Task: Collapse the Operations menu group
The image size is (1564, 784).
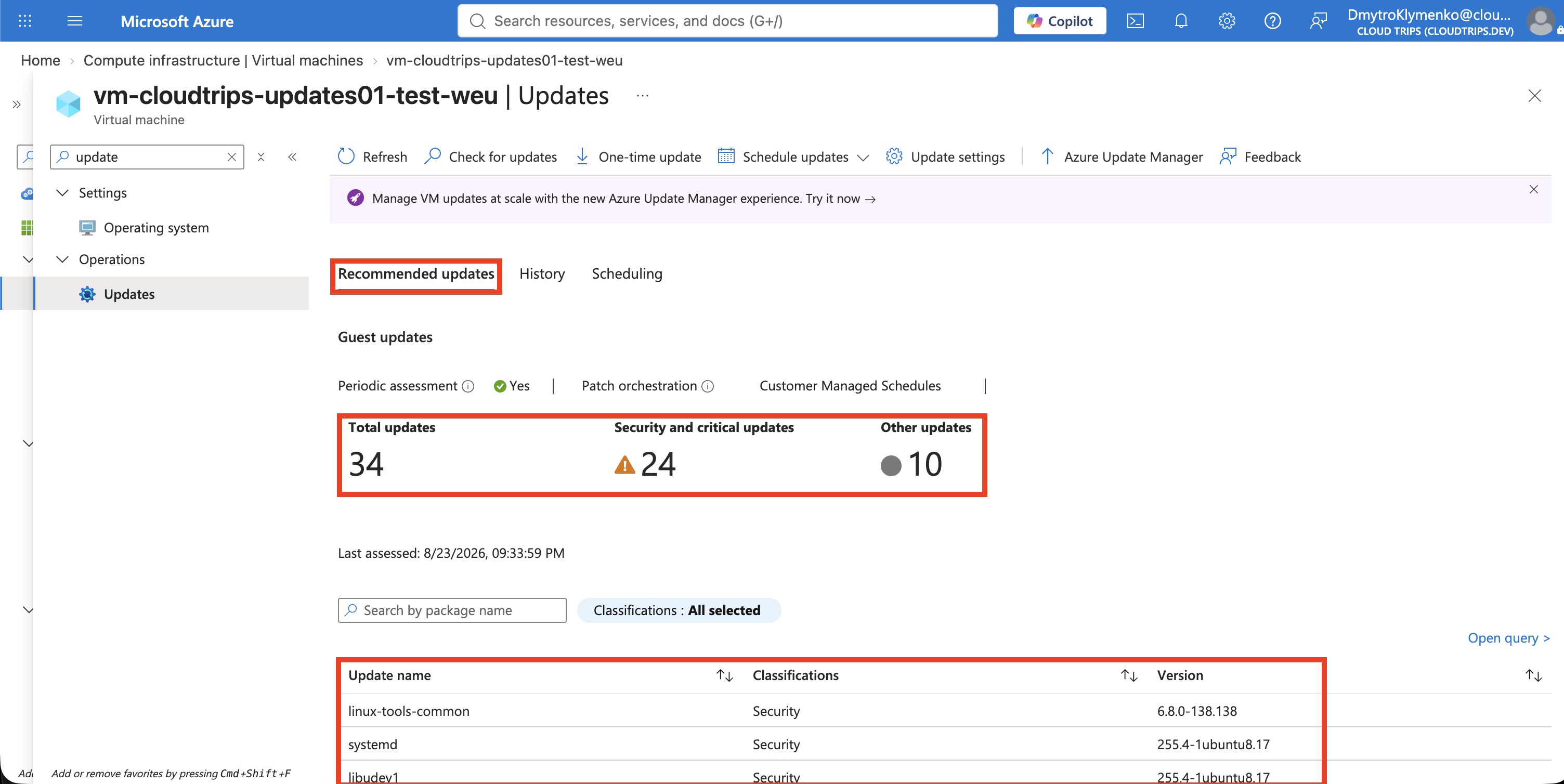Action: point(62,259)
